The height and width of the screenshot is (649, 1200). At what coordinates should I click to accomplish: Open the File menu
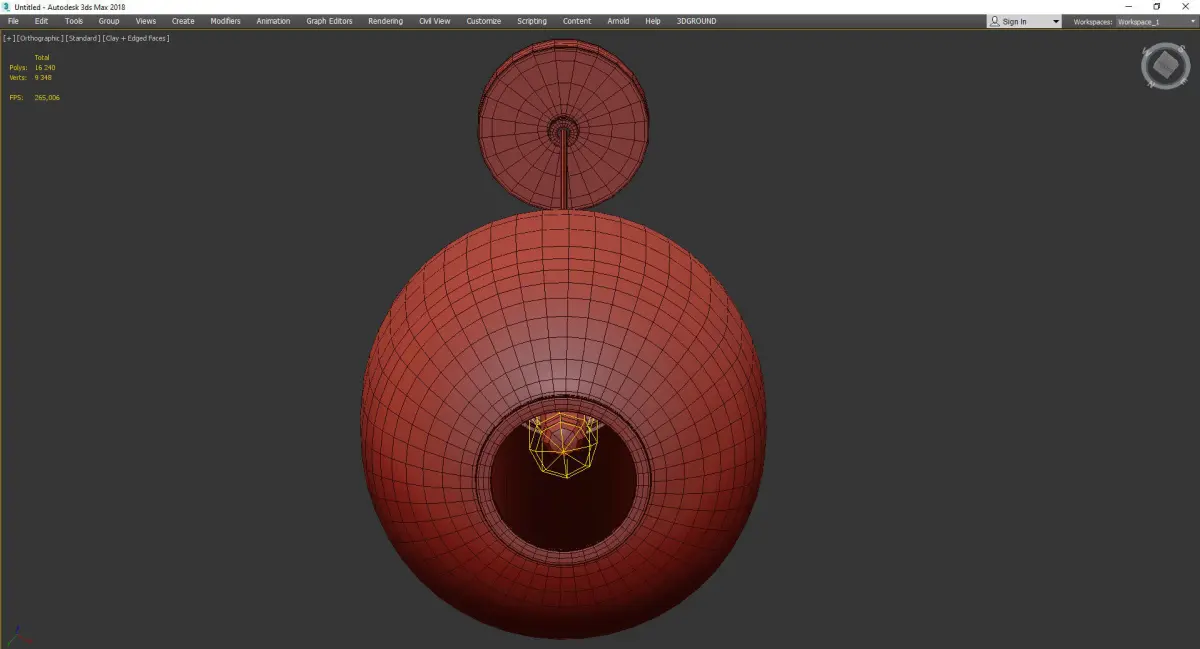(13, 21)
